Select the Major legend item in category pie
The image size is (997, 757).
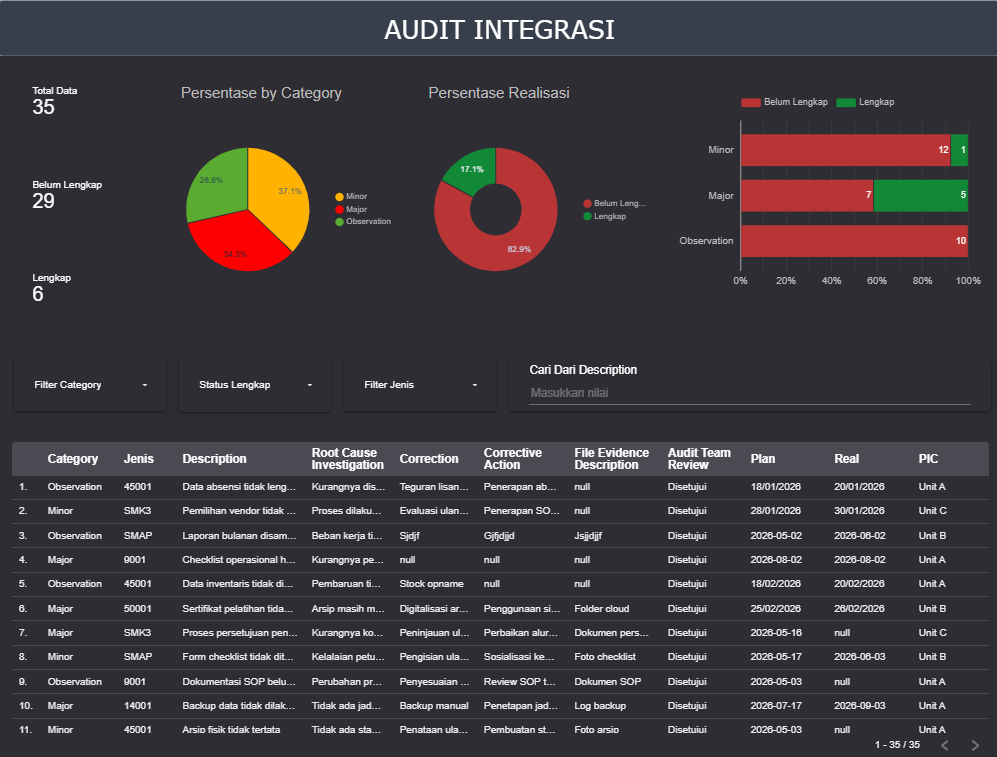click(351, 209)
